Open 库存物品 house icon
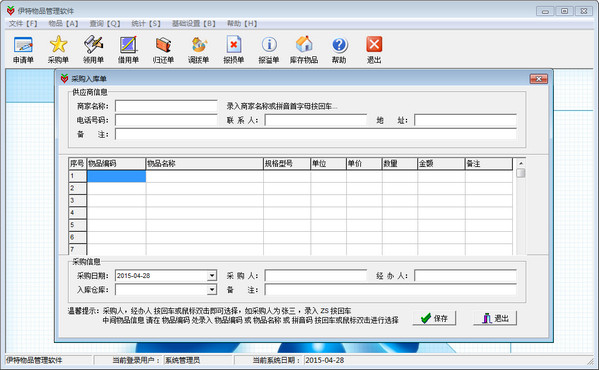 point(304,45)
